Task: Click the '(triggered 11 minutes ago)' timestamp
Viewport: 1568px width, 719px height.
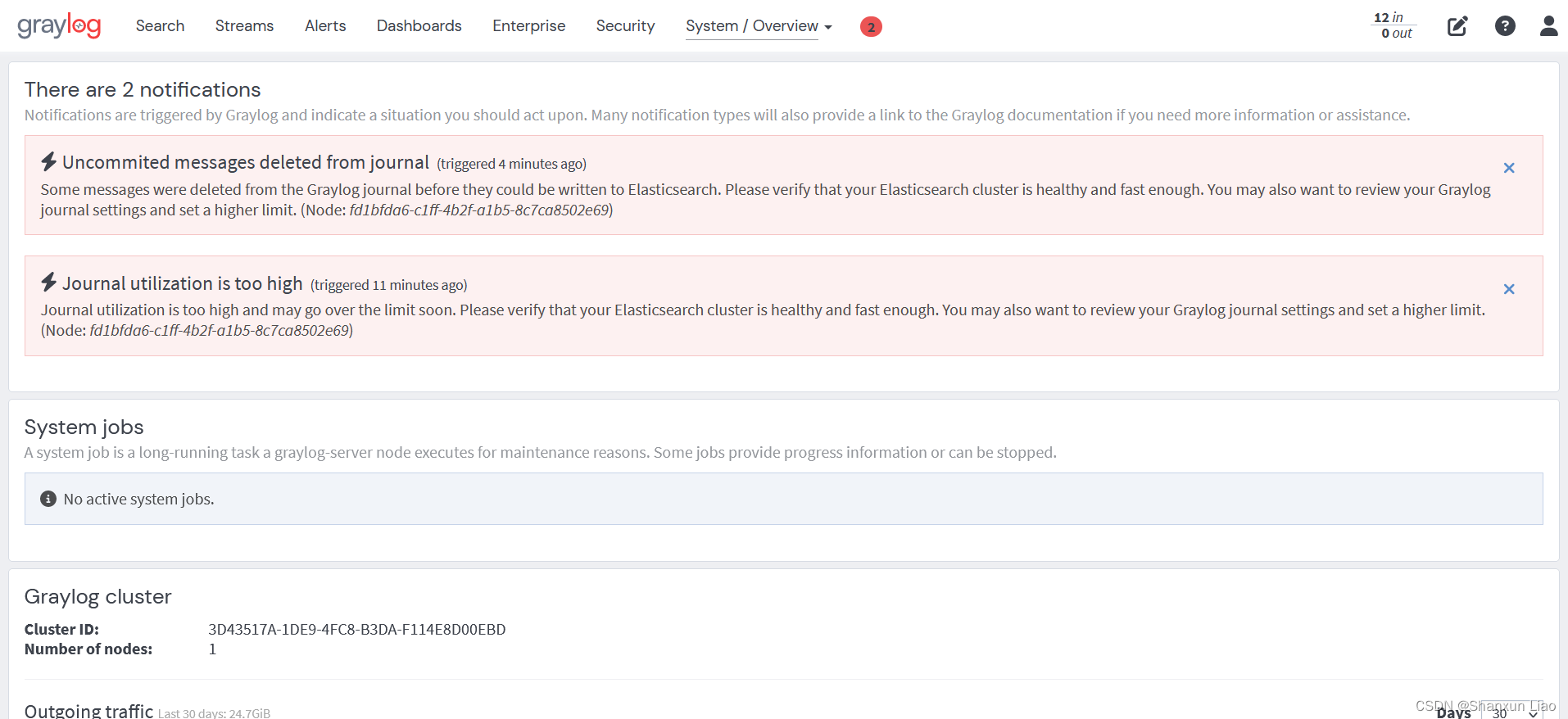Action: point(388,285)
